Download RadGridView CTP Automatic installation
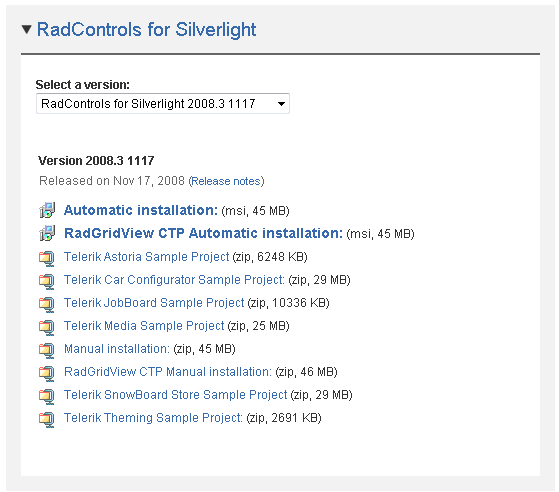 [x=203, y=233]
